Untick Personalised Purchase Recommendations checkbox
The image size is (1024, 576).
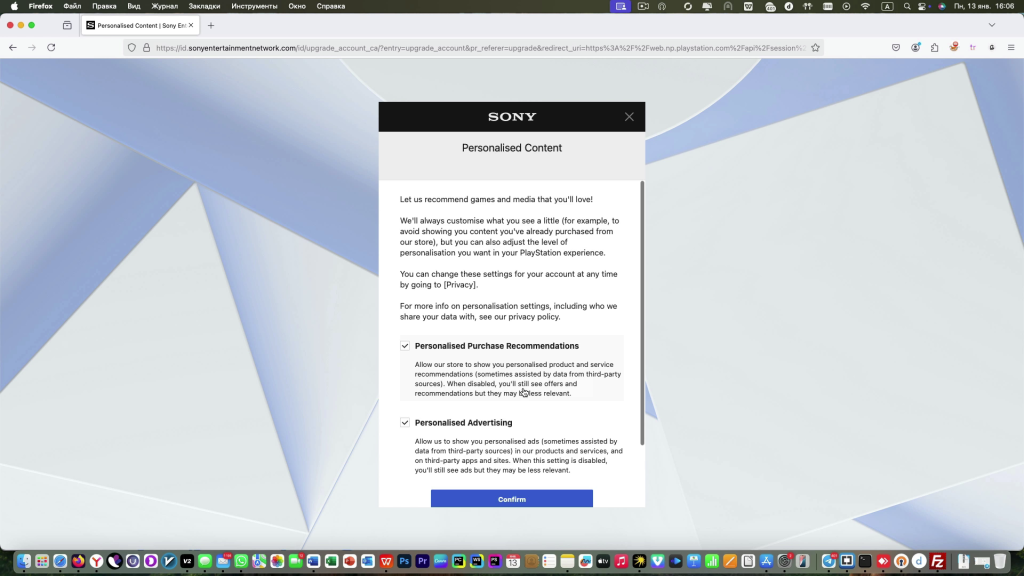tap(405, 346)
